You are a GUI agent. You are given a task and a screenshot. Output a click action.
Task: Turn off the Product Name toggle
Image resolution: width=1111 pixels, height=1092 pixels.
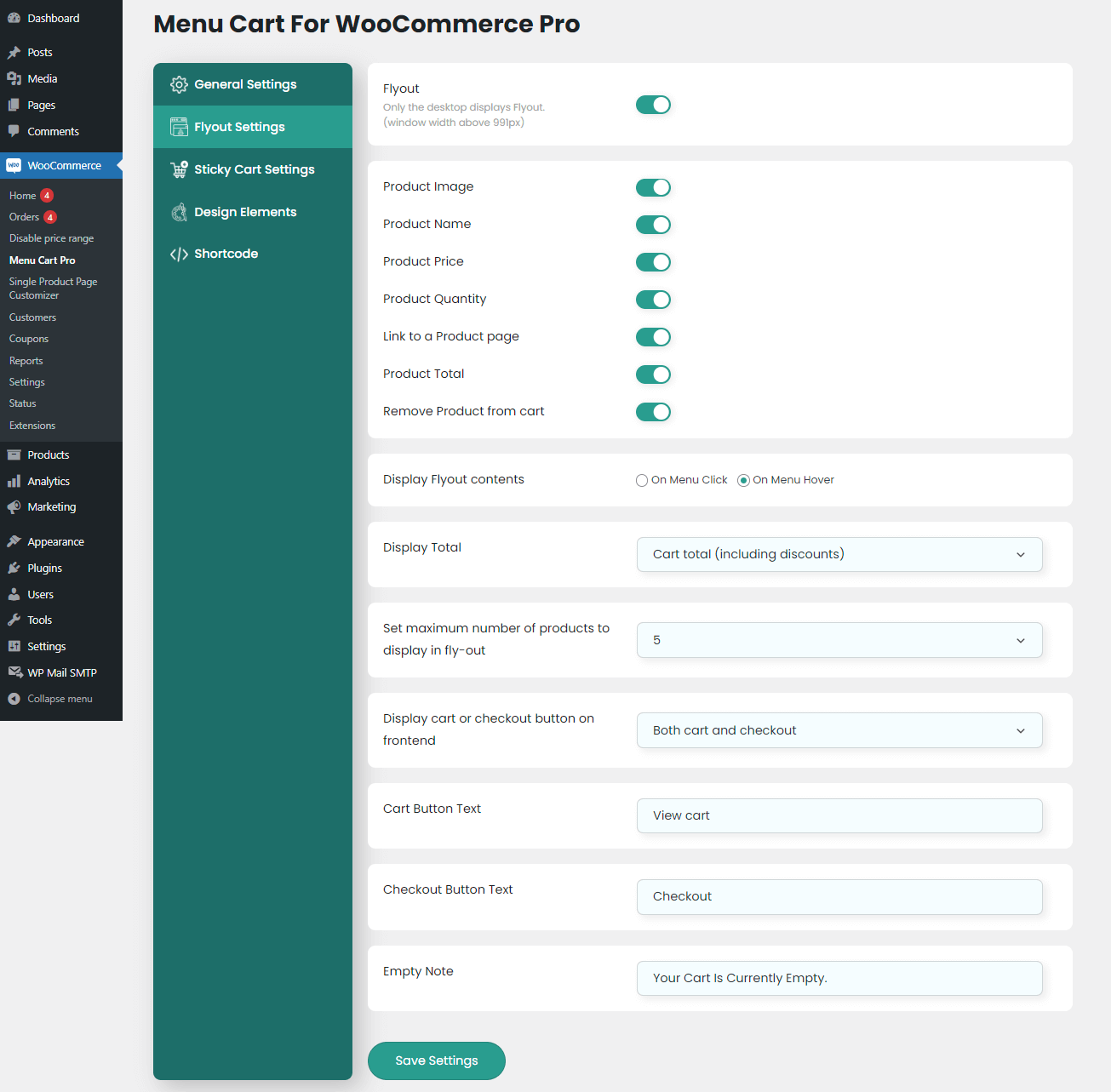(653, 225)
